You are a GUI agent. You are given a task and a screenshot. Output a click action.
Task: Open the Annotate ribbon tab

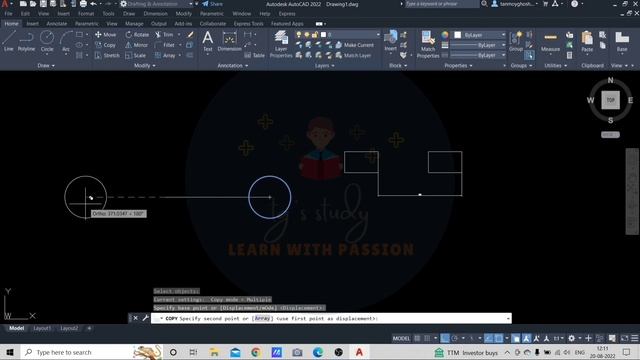(57, 24)
